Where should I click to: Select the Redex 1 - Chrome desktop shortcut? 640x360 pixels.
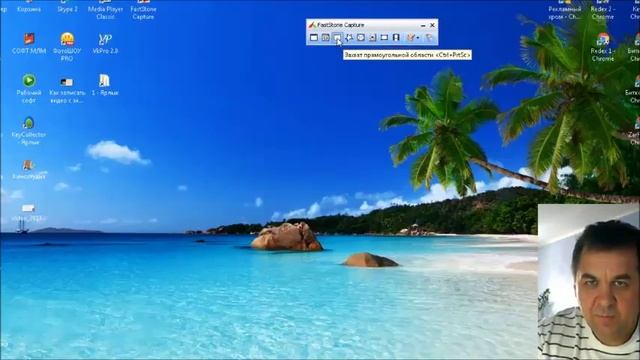(x=602, y=47)
